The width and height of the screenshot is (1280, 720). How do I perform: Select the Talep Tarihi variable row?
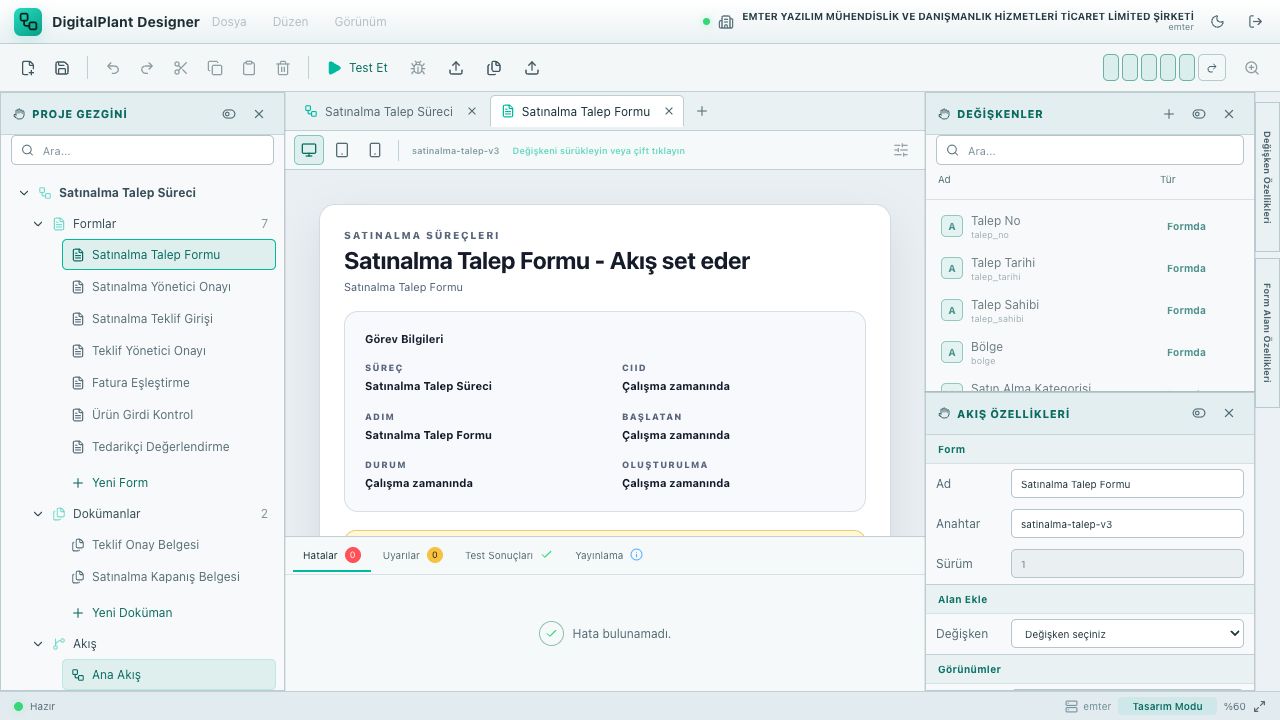click(x=1089, y=268)
